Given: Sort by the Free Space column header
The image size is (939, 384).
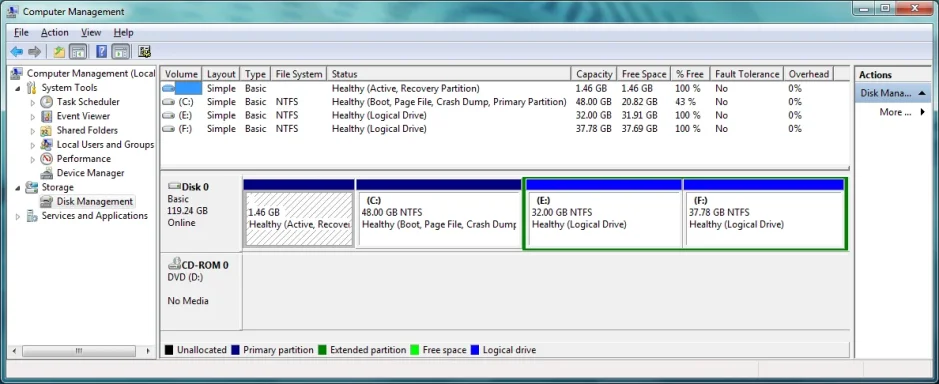Looking at the screenshot, I should [644, 74].
